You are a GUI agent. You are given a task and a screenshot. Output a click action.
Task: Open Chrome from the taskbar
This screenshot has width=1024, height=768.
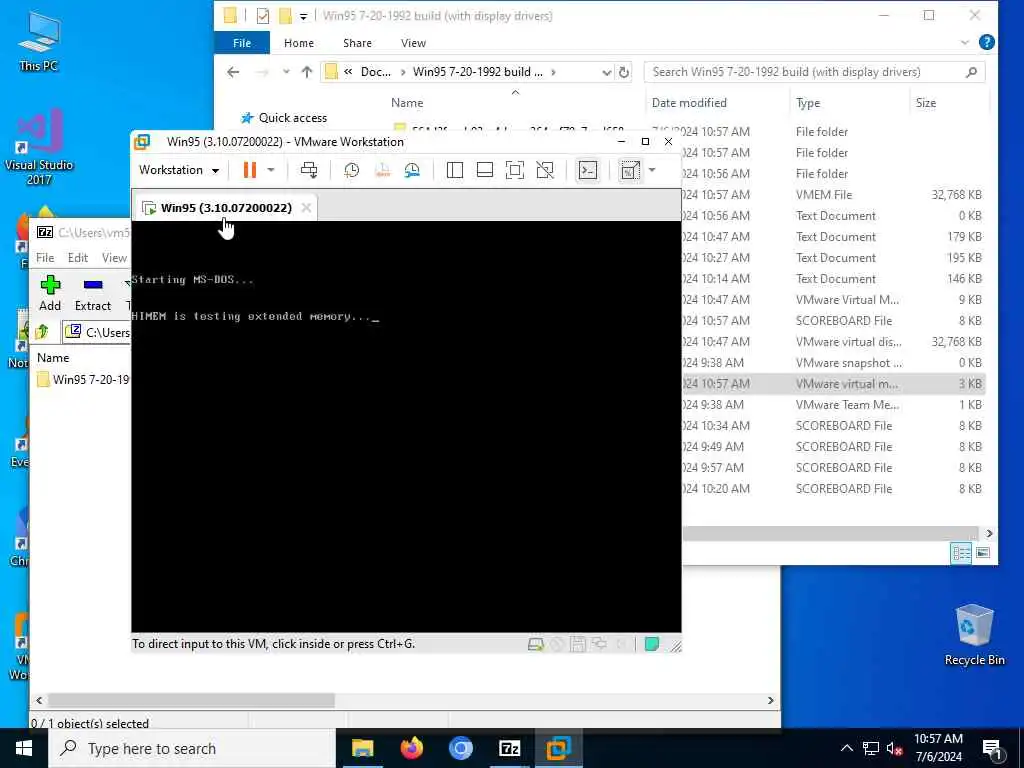coord(460,748)
